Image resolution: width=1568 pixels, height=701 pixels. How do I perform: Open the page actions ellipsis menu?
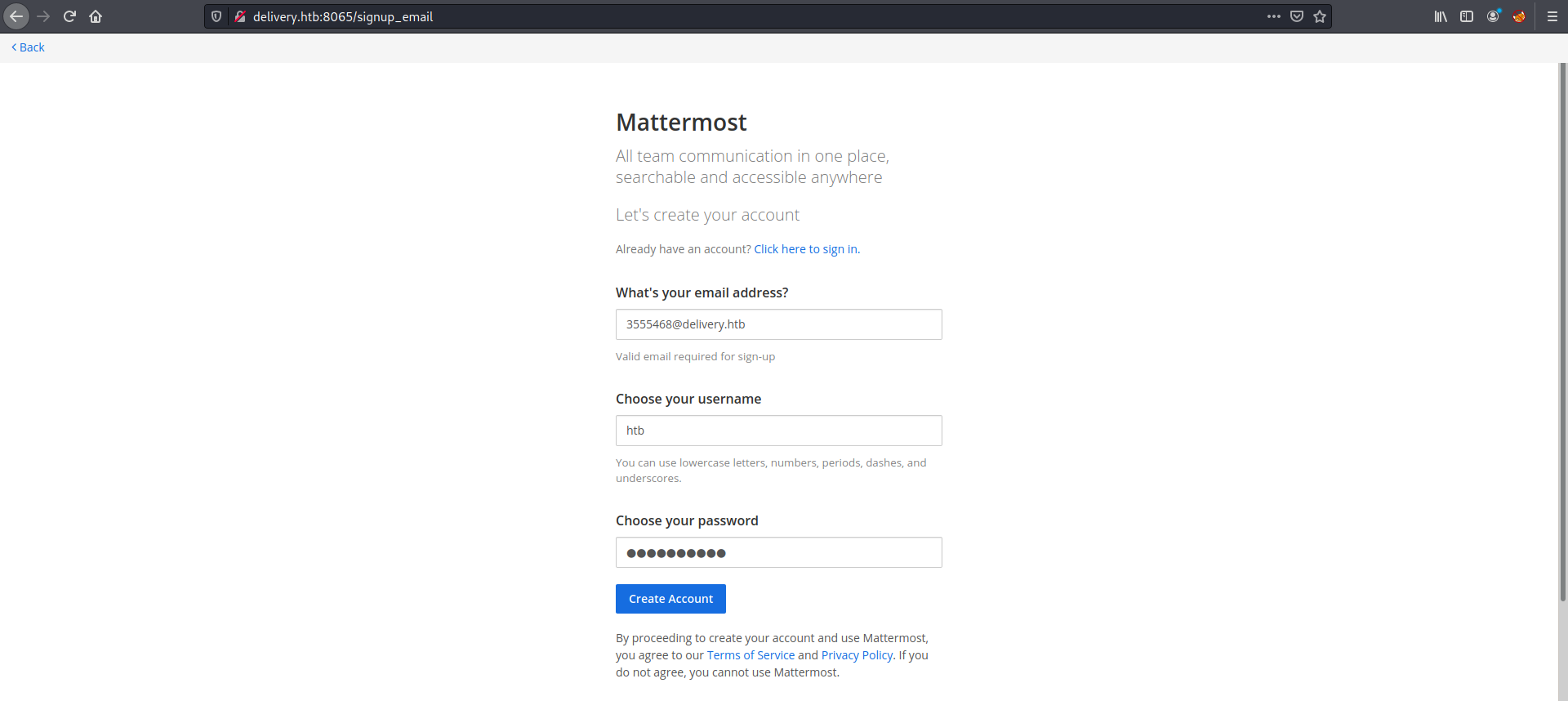[1274, 16]
